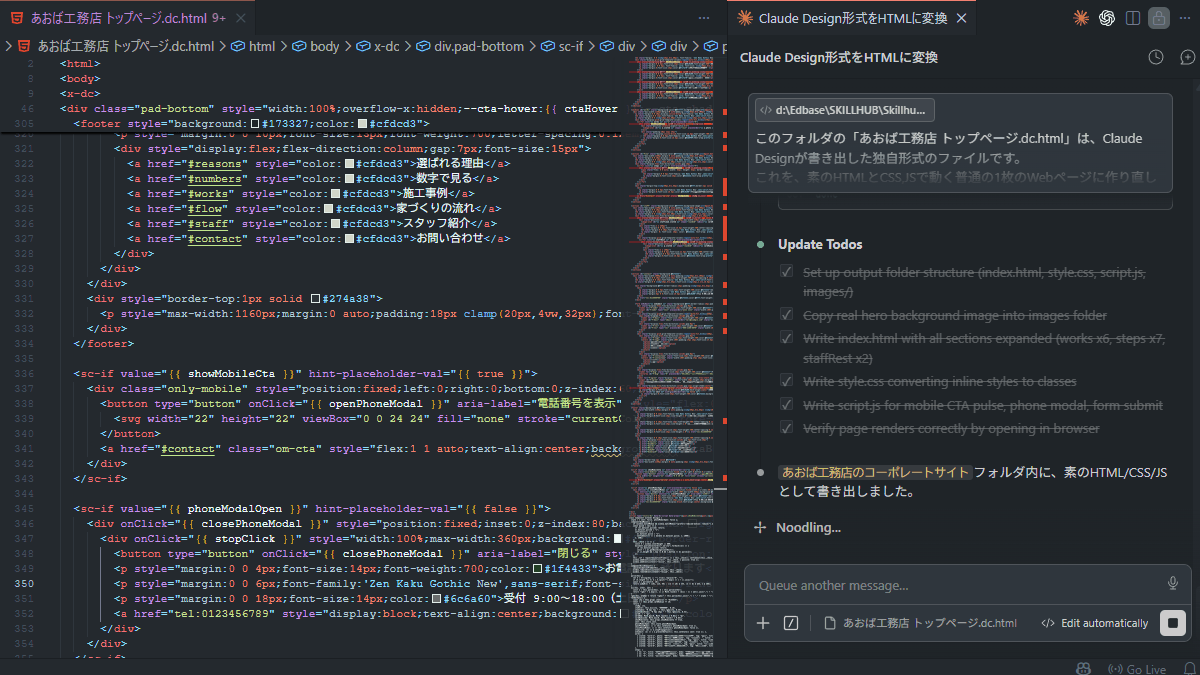Click the Noodling... status text

click(808, 527)
